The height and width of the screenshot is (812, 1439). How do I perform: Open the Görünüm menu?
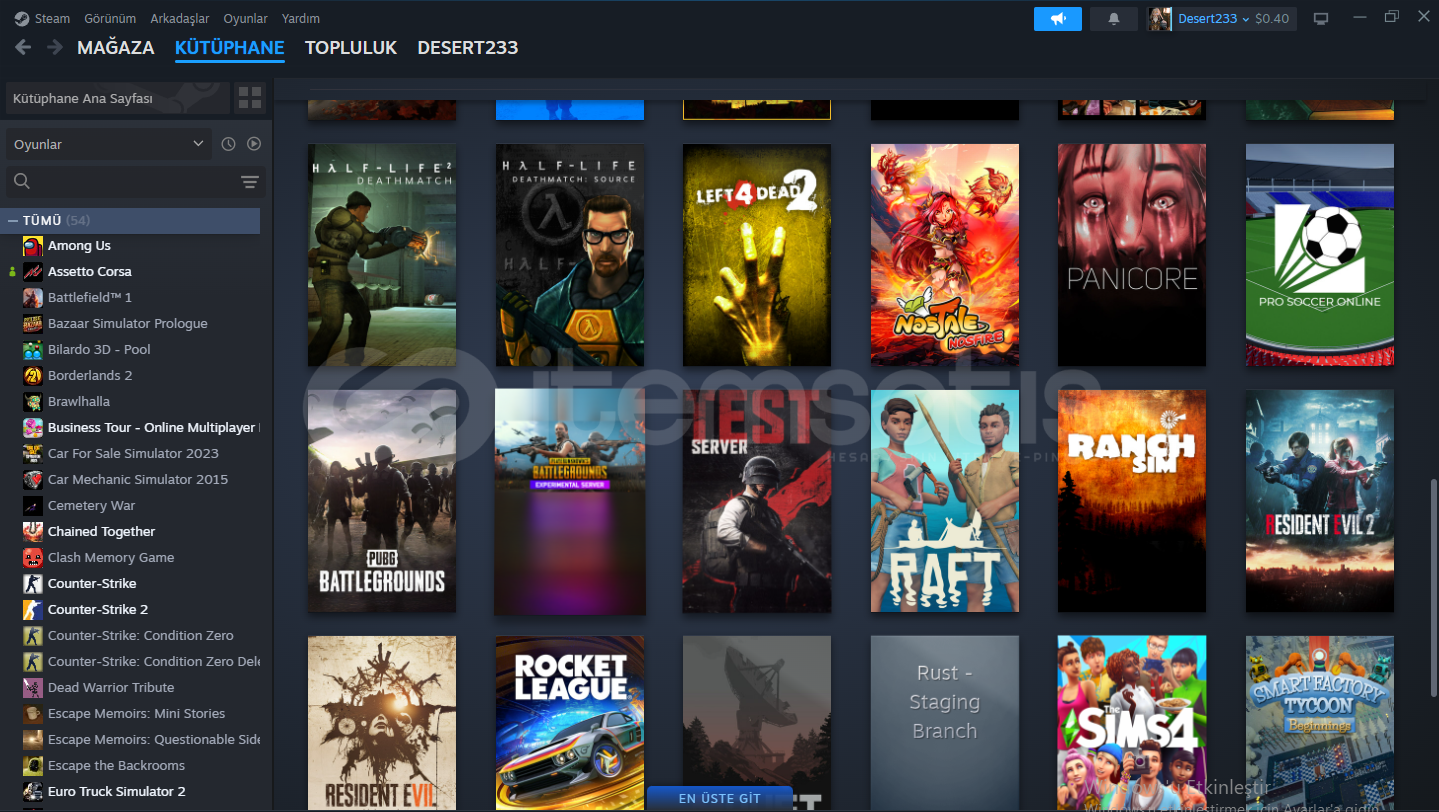pos(110,18)
